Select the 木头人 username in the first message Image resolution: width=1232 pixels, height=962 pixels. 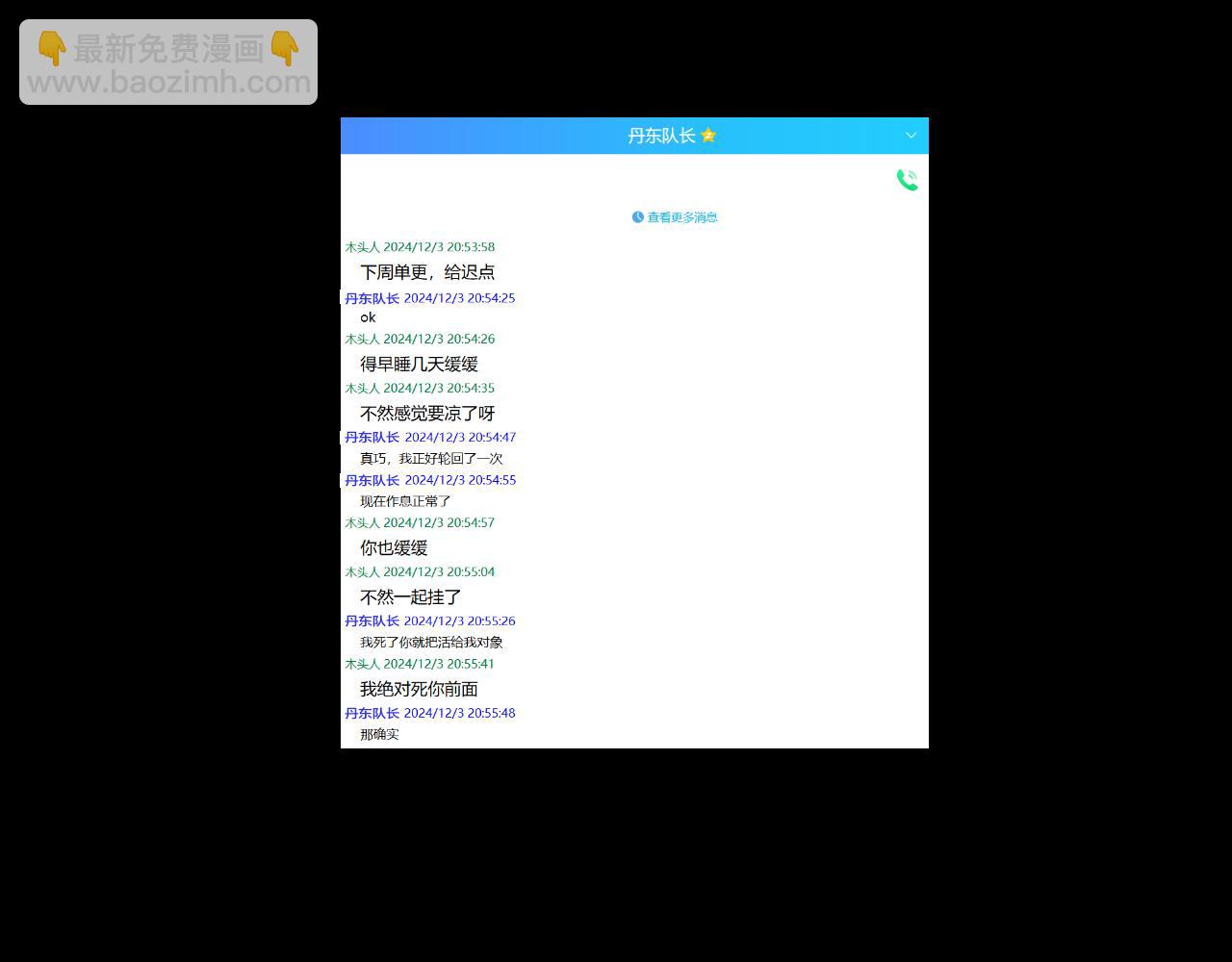pyautogui.click(x=361, y=246)
